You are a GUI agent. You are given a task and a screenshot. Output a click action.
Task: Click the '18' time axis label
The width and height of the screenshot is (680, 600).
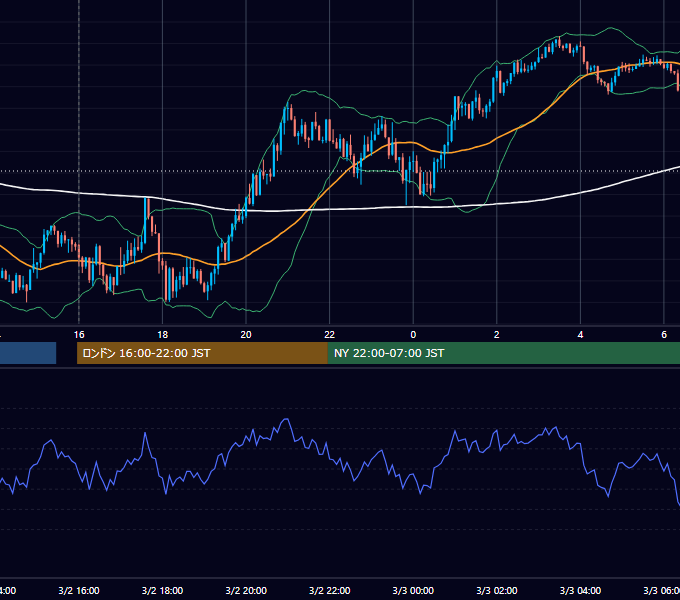click(x=162, y=335)
